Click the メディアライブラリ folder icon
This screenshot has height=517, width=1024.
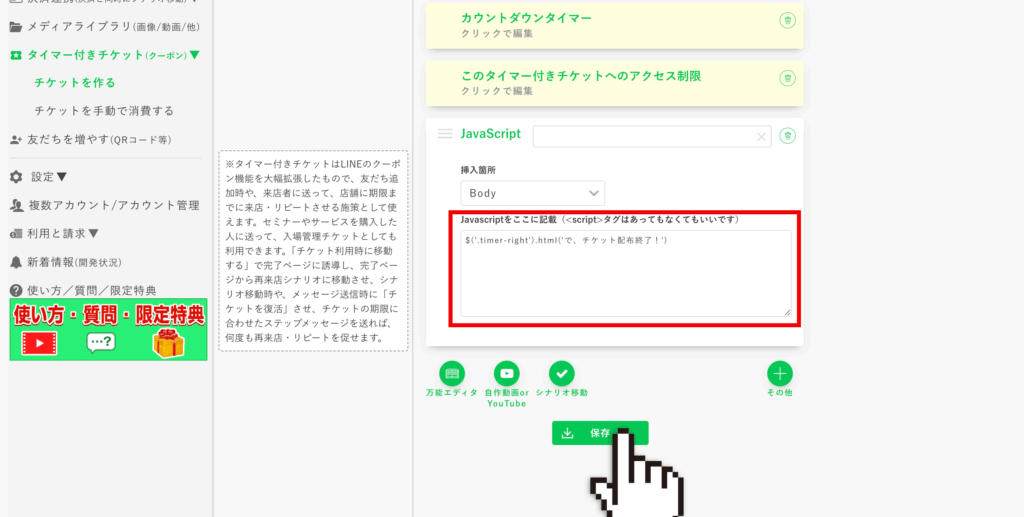point(16,27)
